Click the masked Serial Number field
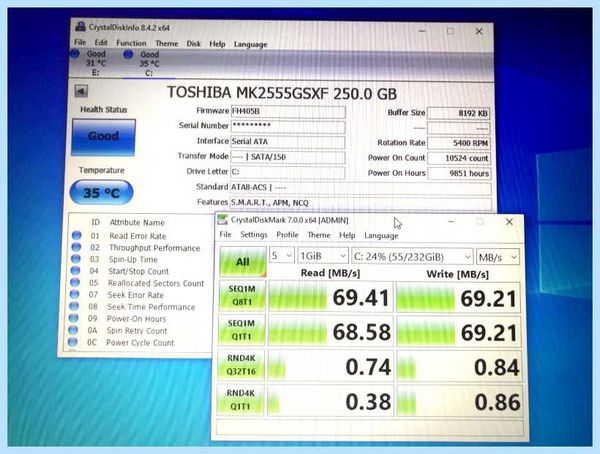The height and width of the screenshot is (454, 600). 288,126
